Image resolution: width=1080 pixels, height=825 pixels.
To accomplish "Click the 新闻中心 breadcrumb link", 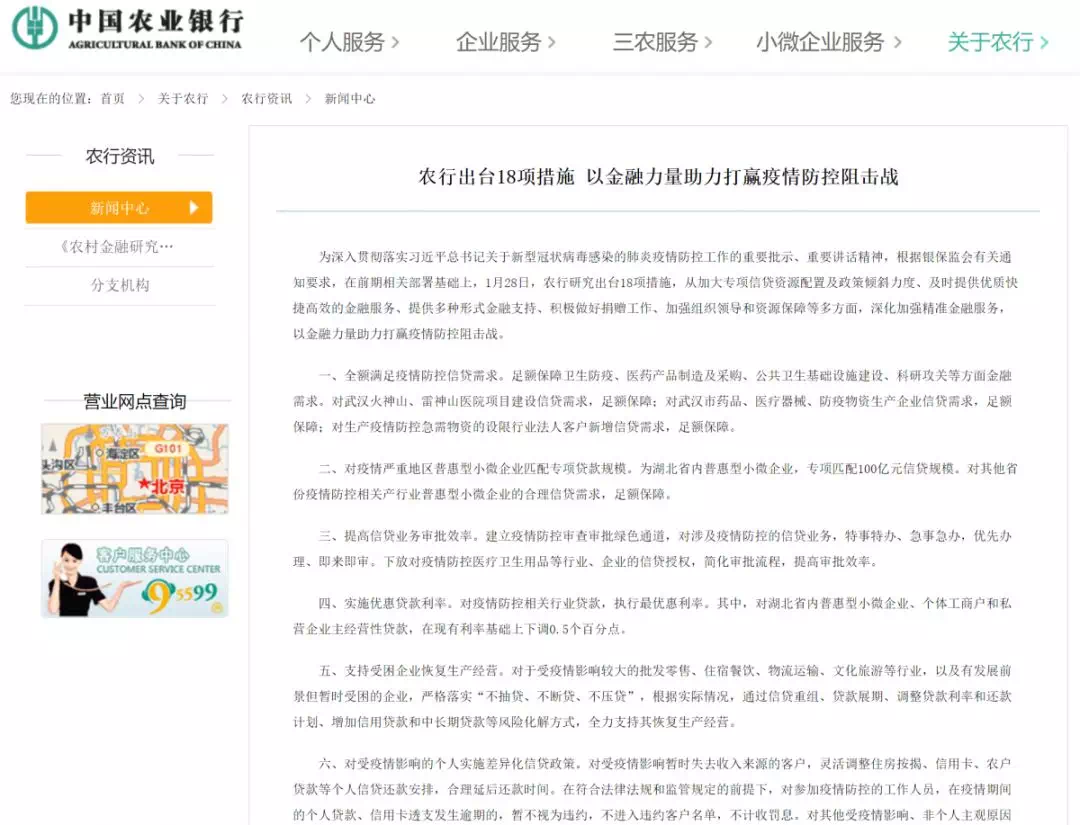I will tap(350, 99).
